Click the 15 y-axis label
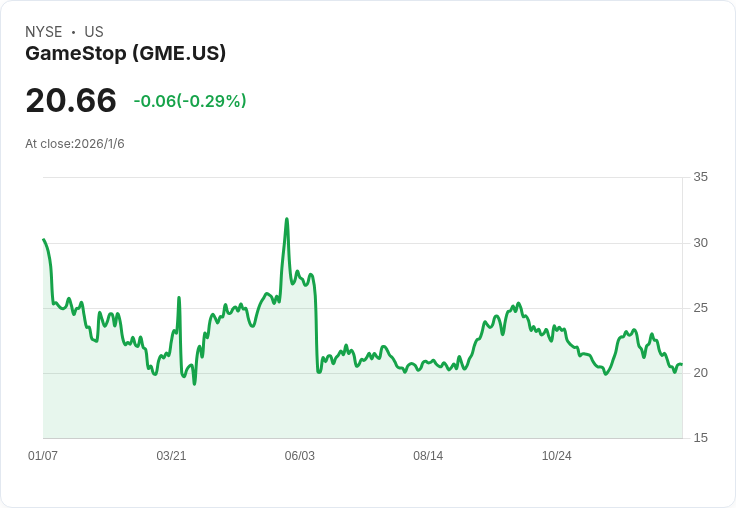This screenshot has height=508, width=736. 701,438
